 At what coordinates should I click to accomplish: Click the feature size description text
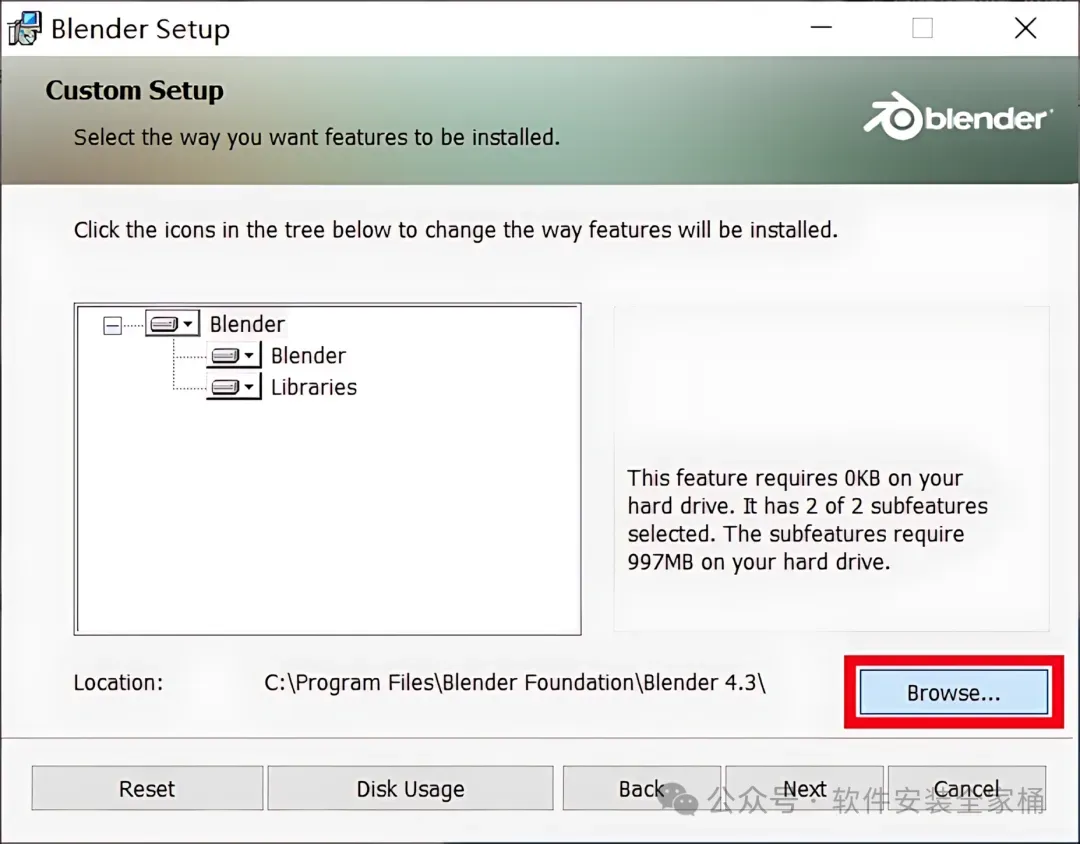807,520
